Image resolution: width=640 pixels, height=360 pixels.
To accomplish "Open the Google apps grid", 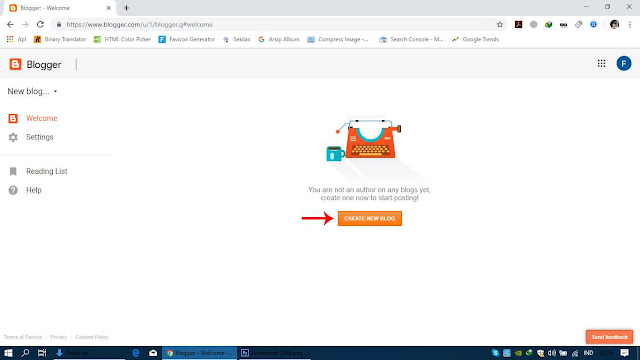I will (601, 63).
